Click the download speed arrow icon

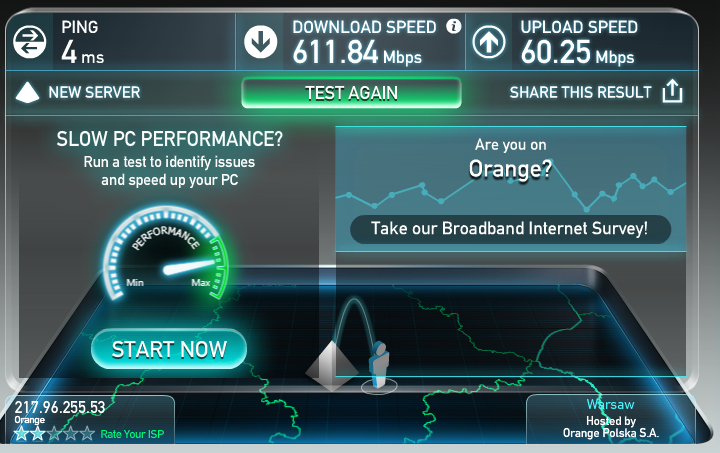[260, 42]
